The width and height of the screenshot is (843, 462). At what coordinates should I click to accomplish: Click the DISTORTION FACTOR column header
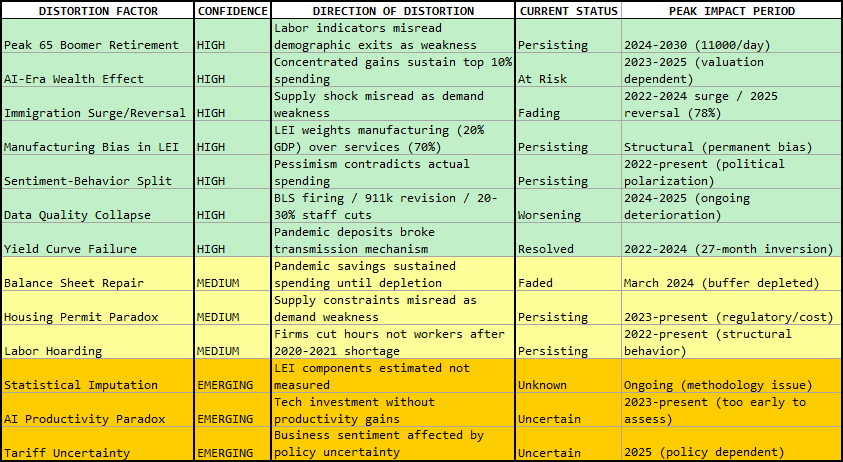97,10
